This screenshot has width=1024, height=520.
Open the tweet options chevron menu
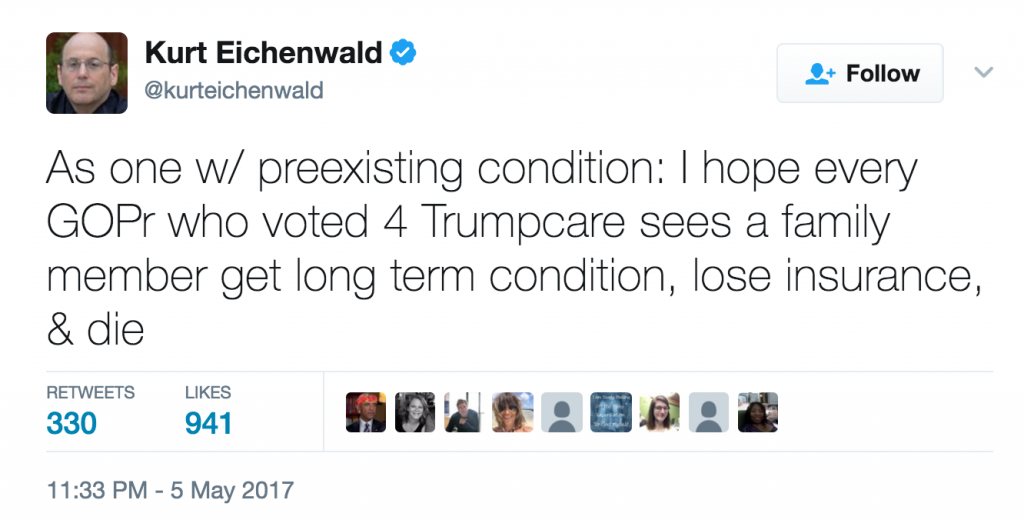coord(984,72)
